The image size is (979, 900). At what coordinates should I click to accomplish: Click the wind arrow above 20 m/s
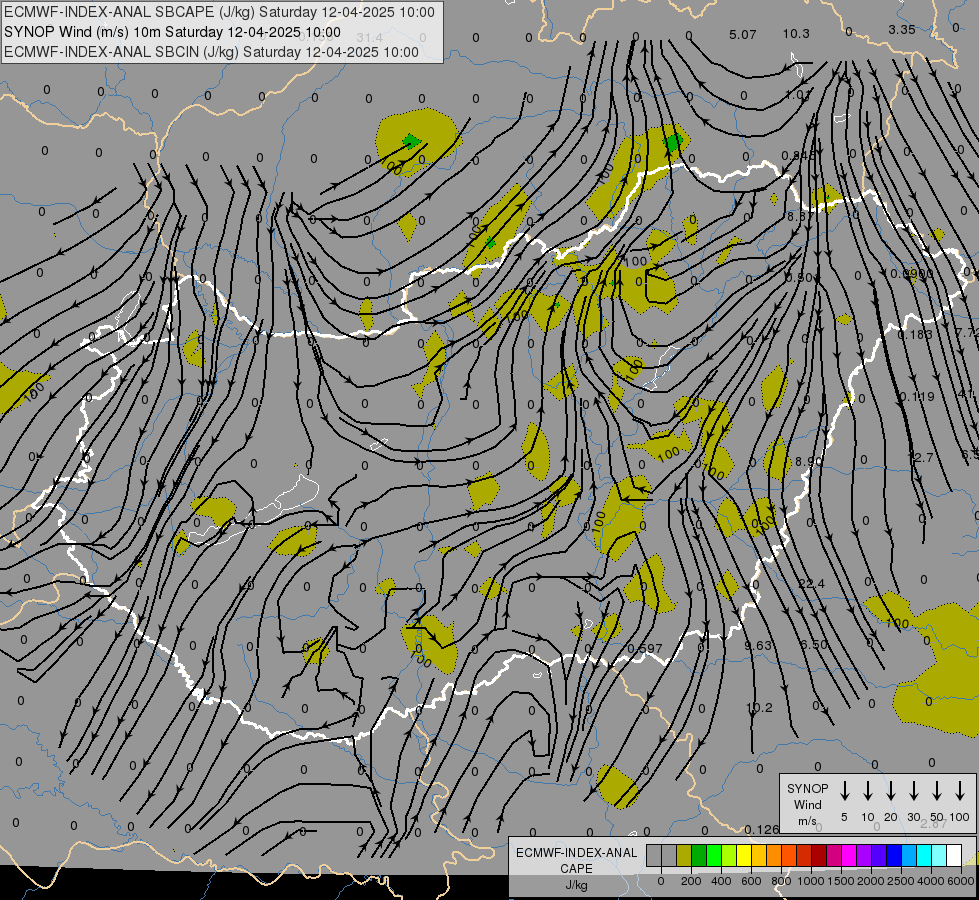pos(890,790)
